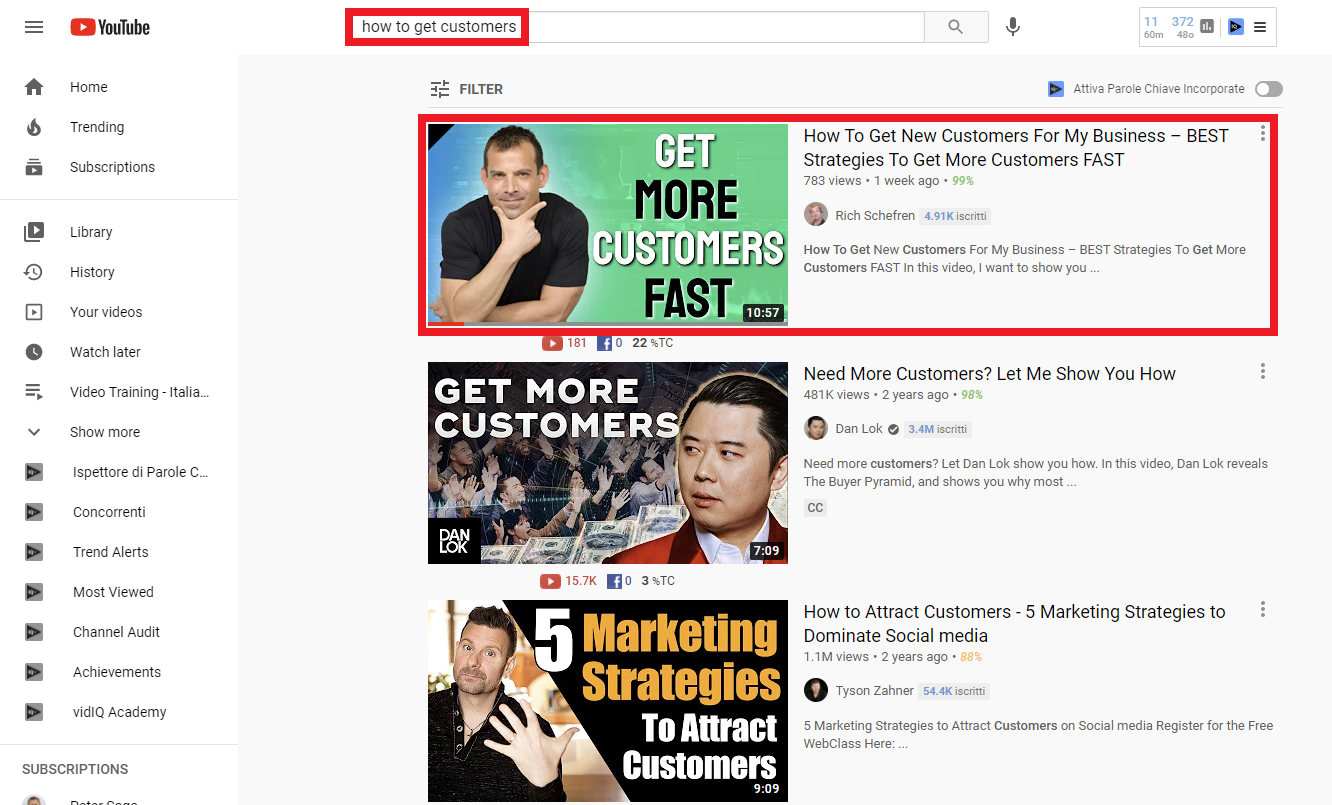The width and height of the screenshot is (1332, 805).
Task: Click the 22 %TC value under the first video
Action: (653, 343)
